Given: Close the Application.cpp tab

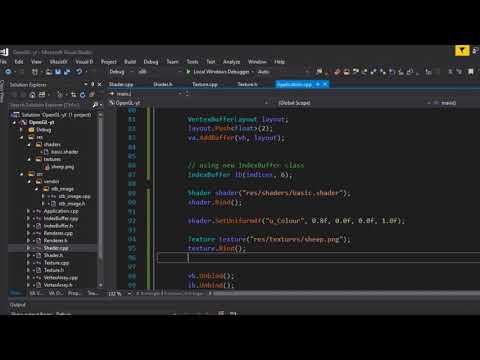Looking at the screenshot, I should (326, 85).
